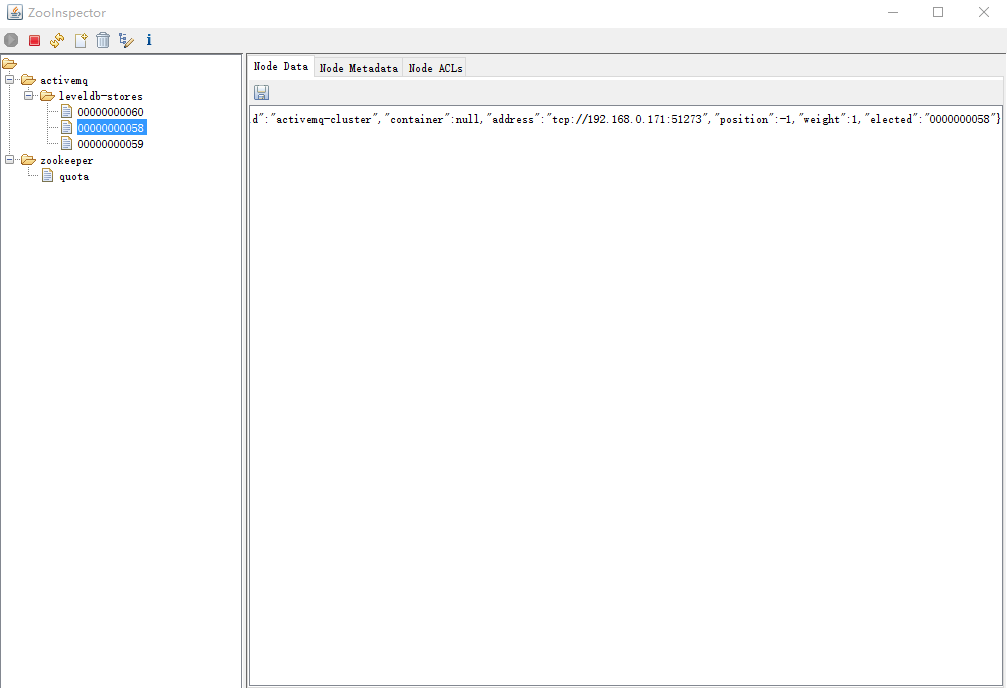The image size is (1007, 688).
Task: Click the red Disconnect toolbar icon
Action: coord(35,40)
